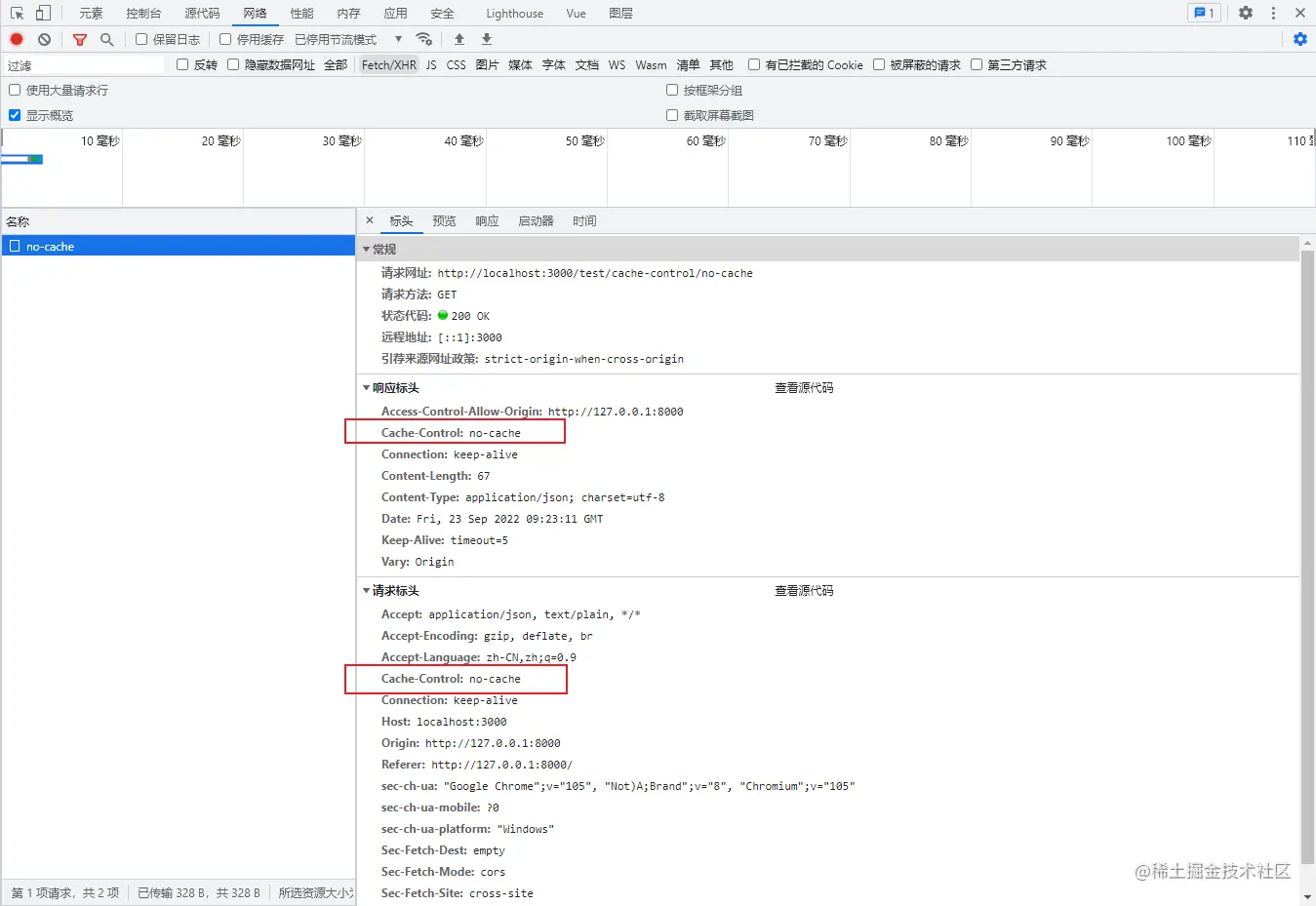Viewport: 1316px width, 906px height.
Task: Filter requests by Wasm type
Action: click(651, 64)
